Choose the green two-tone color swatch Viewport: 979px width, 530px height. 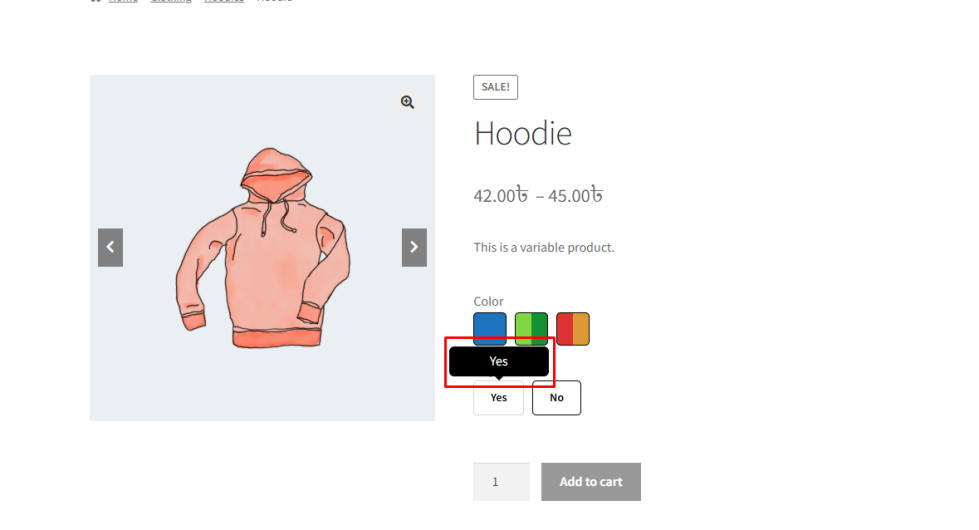[531, 328]
